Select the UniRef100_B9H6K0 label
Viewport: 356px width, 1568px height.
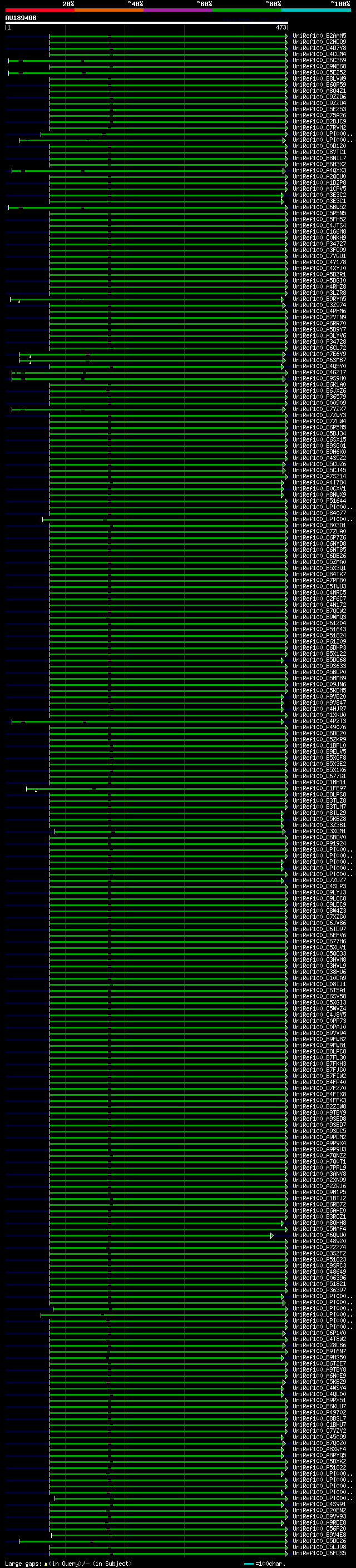(x=319, y=452)
